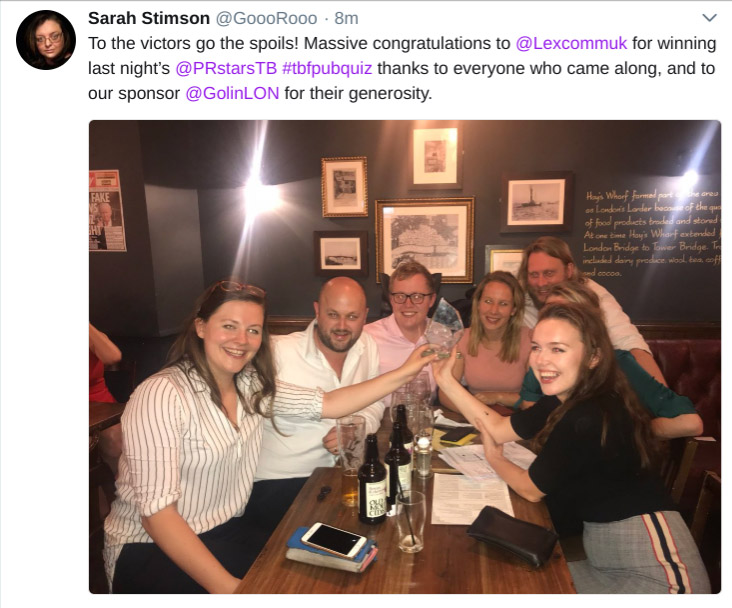The height and width of the screenshot is (608, 732).
Task: Expand the tweet options chevron
Action: coord(709,18)
